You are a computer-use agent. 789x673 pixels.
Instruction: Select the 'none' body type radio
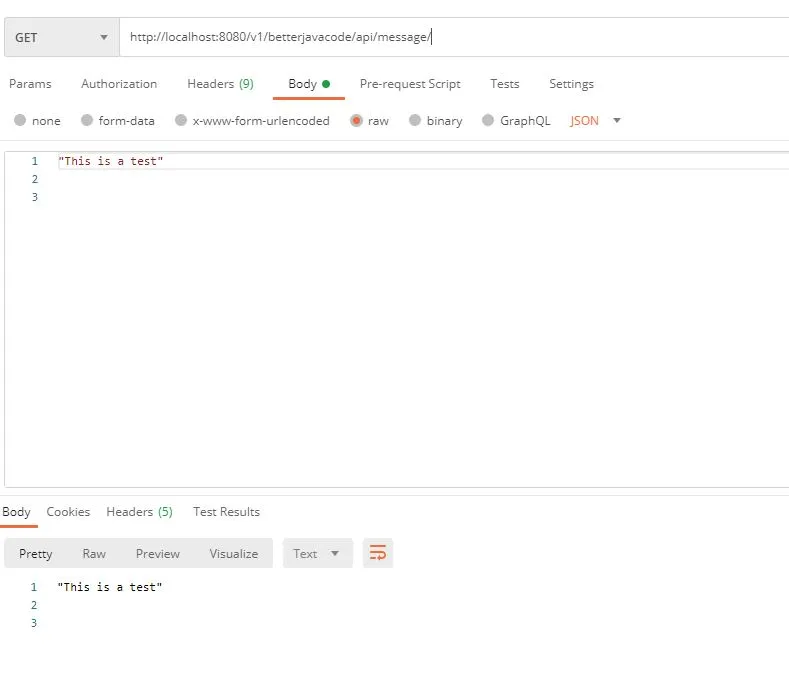pos(20,121)
